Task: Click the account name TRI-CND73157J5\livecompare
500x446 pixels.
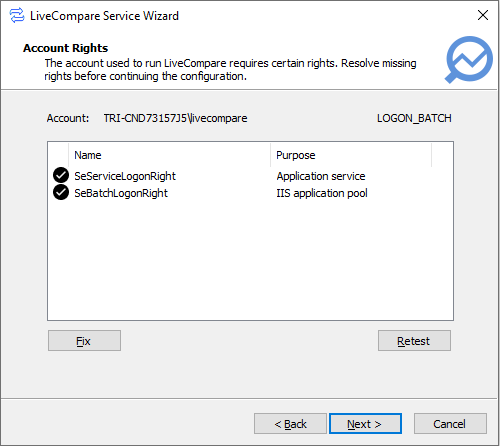Action: pyautogui.click(x=175, y=118)
